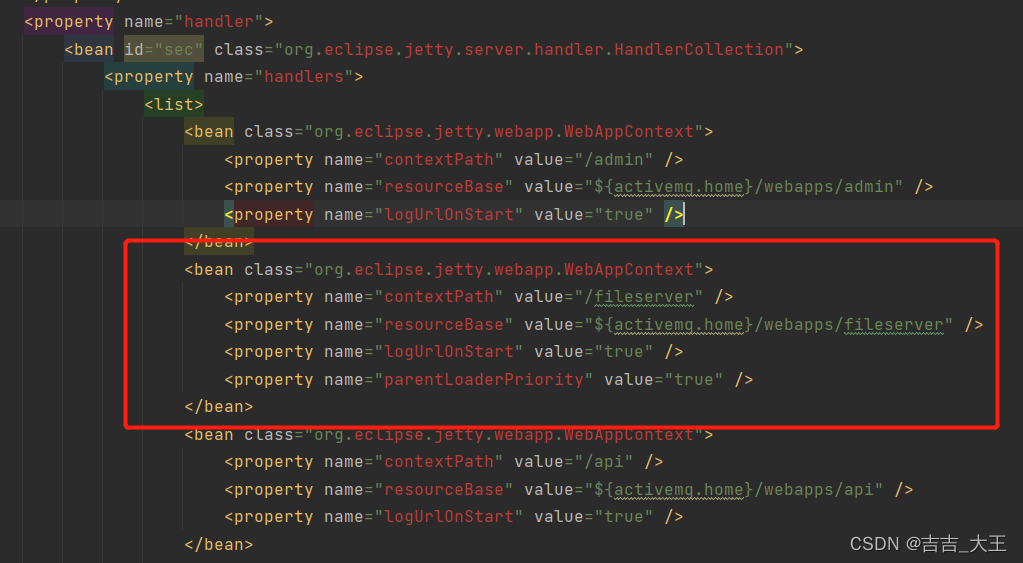Click the <list> tag
Screen dimensions: 1023x563
click(174, 104)
